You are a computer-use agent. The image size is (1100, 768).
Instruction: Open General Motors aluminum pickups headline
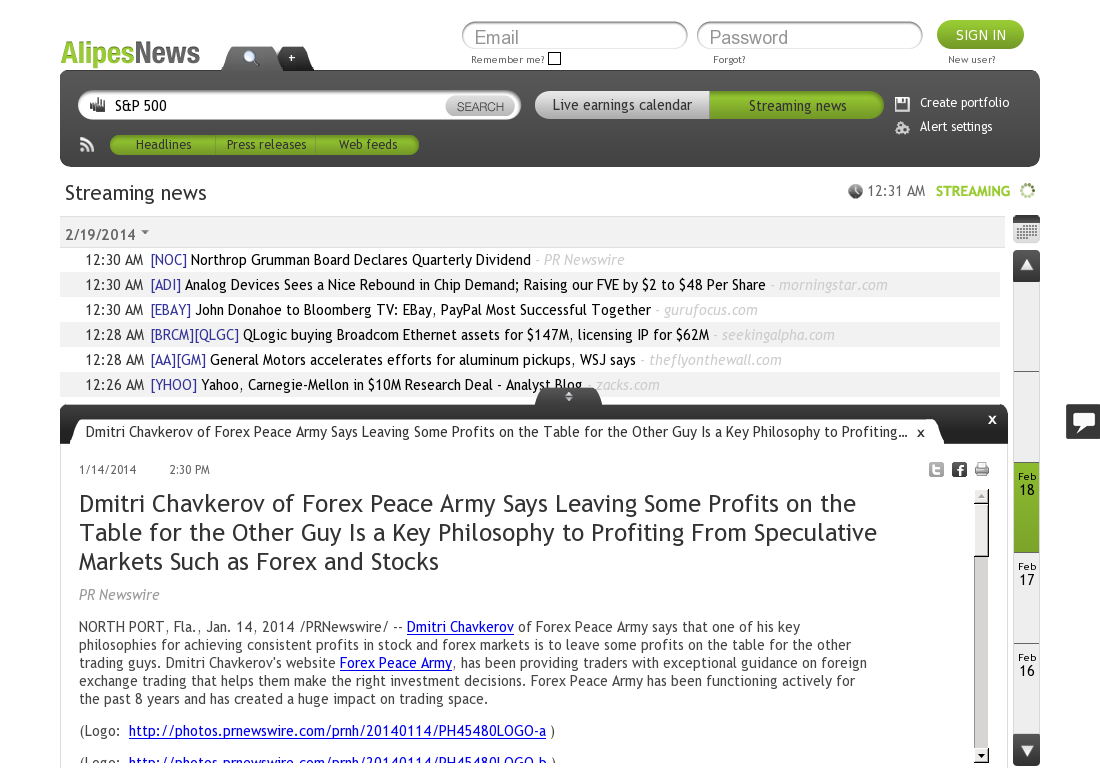pyautogui.click(x=423, y=361)
